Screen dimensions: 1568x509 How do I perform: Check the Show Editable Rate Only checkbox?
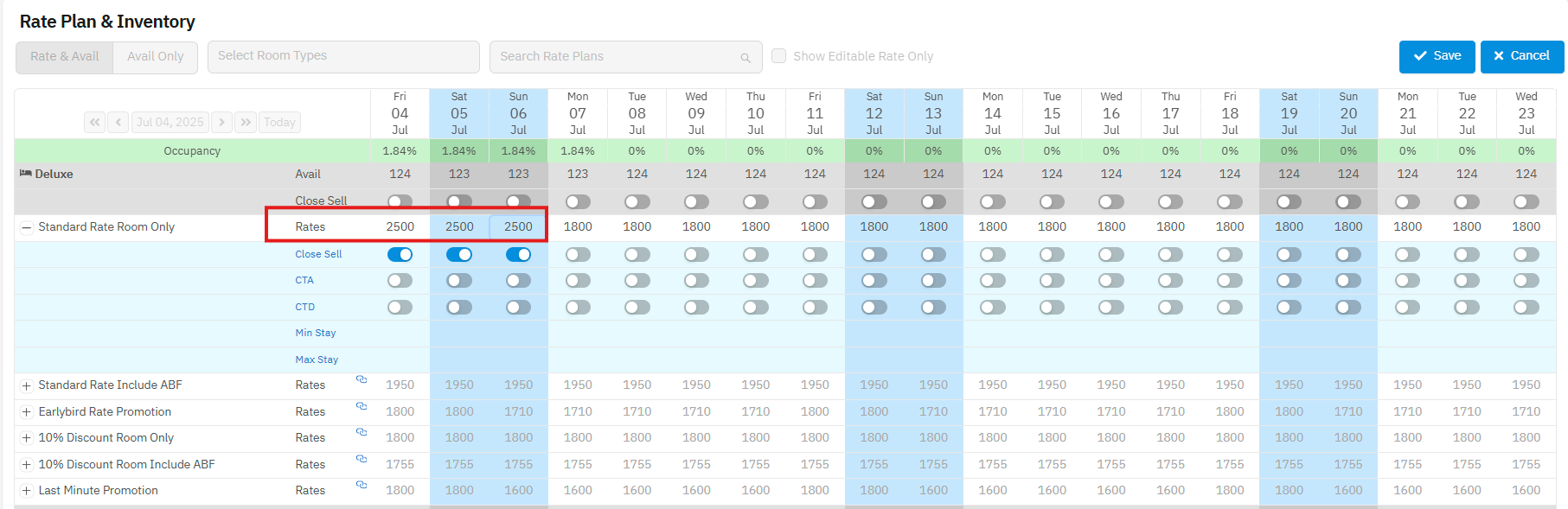778,56
